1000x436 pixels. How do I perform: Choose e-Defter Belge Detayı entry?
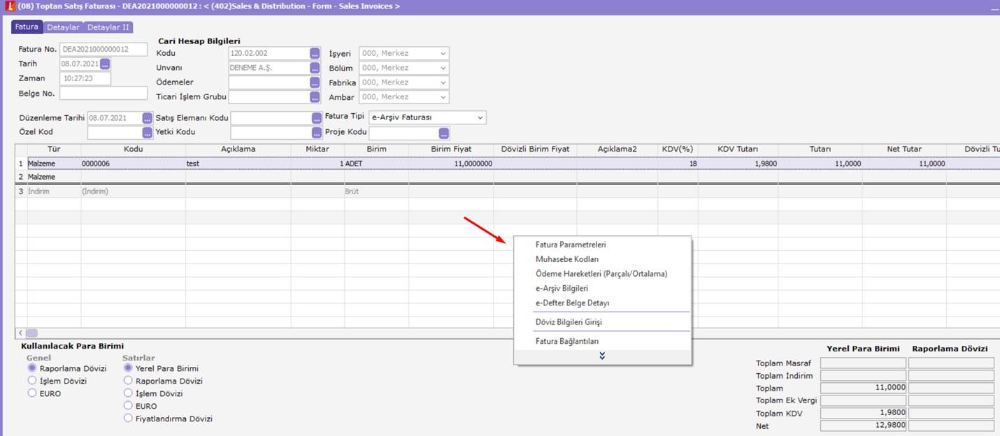pyautogui.click(x=573, y=303)
